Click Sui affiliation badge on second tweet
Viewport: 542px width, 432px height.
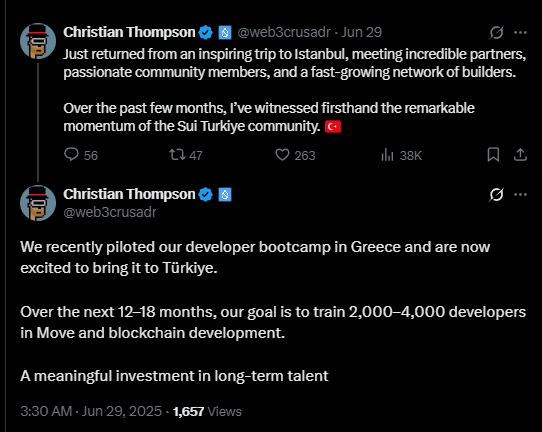coord(225,195)
